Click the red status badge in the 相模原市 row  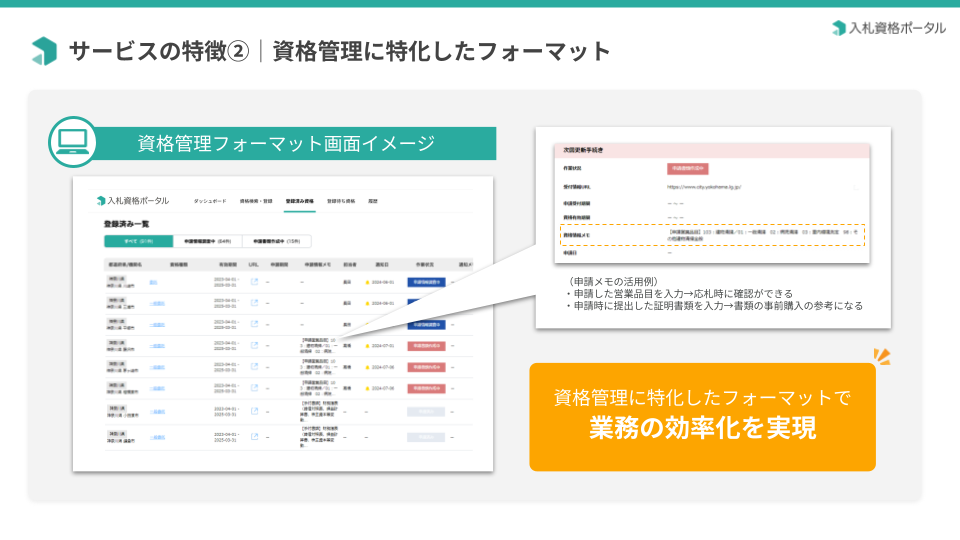click(426, 388)
